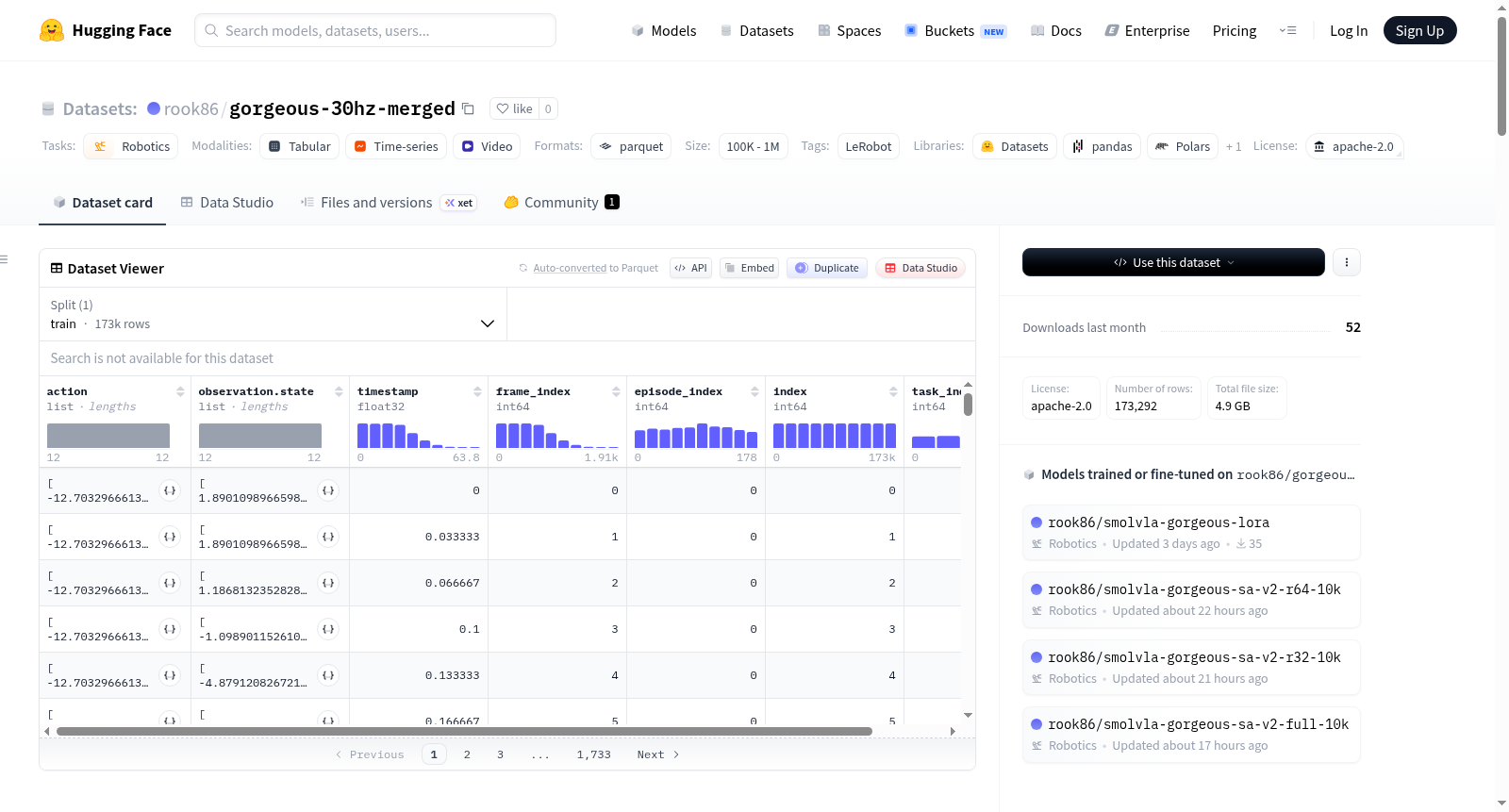The width and height of the screenshot is (1509, 812).
Task: Go to the Next page of rows
Action: tap(658, 754)
